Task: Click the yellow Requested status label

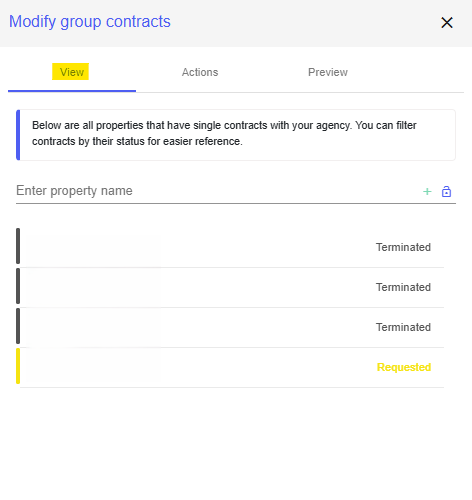Action: pyautogui.click(x=404, y=367)
